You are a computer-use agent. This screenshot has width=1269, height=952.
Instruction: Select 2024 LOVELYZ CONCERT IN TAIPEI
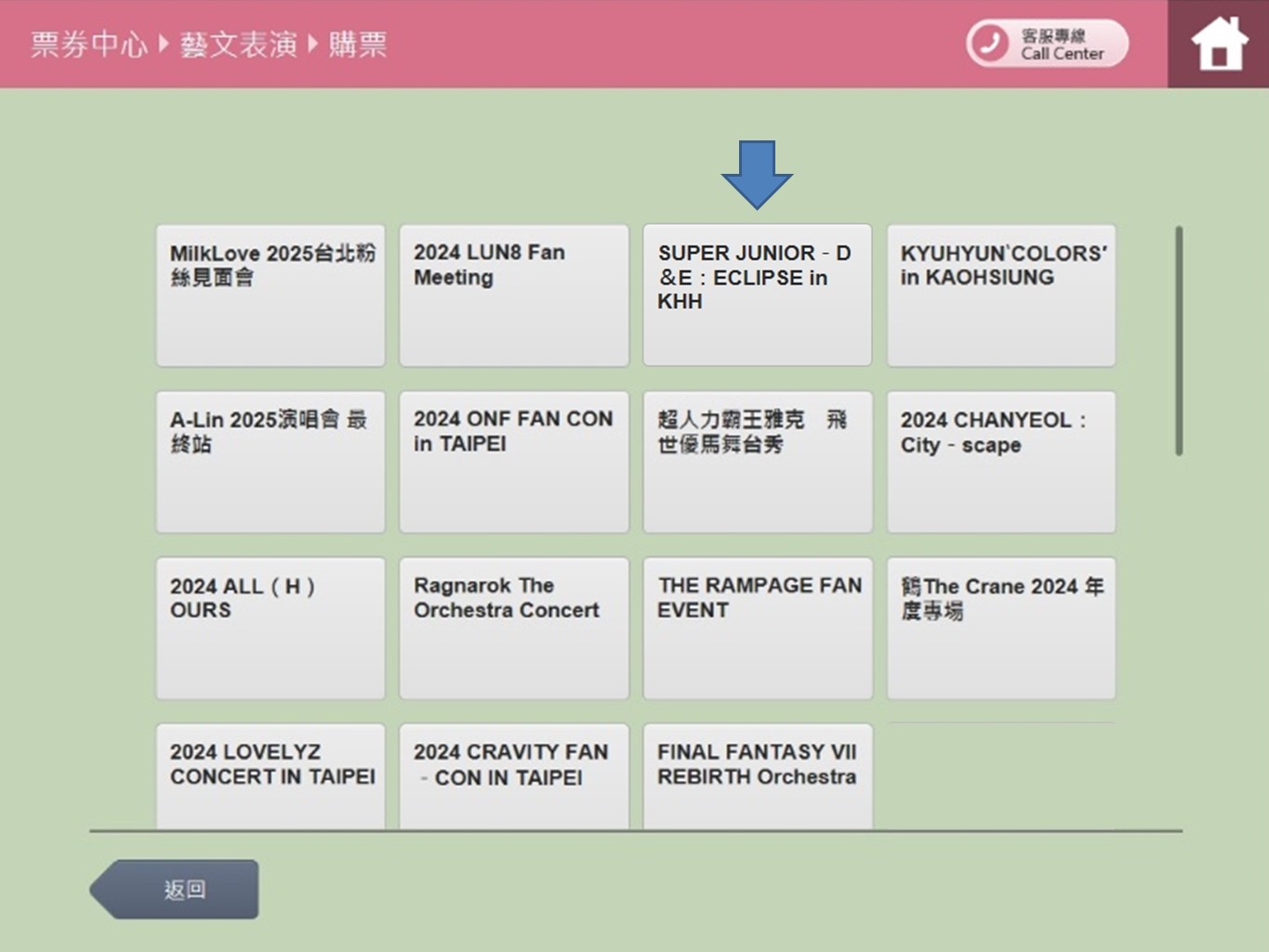tap(271, 776)
